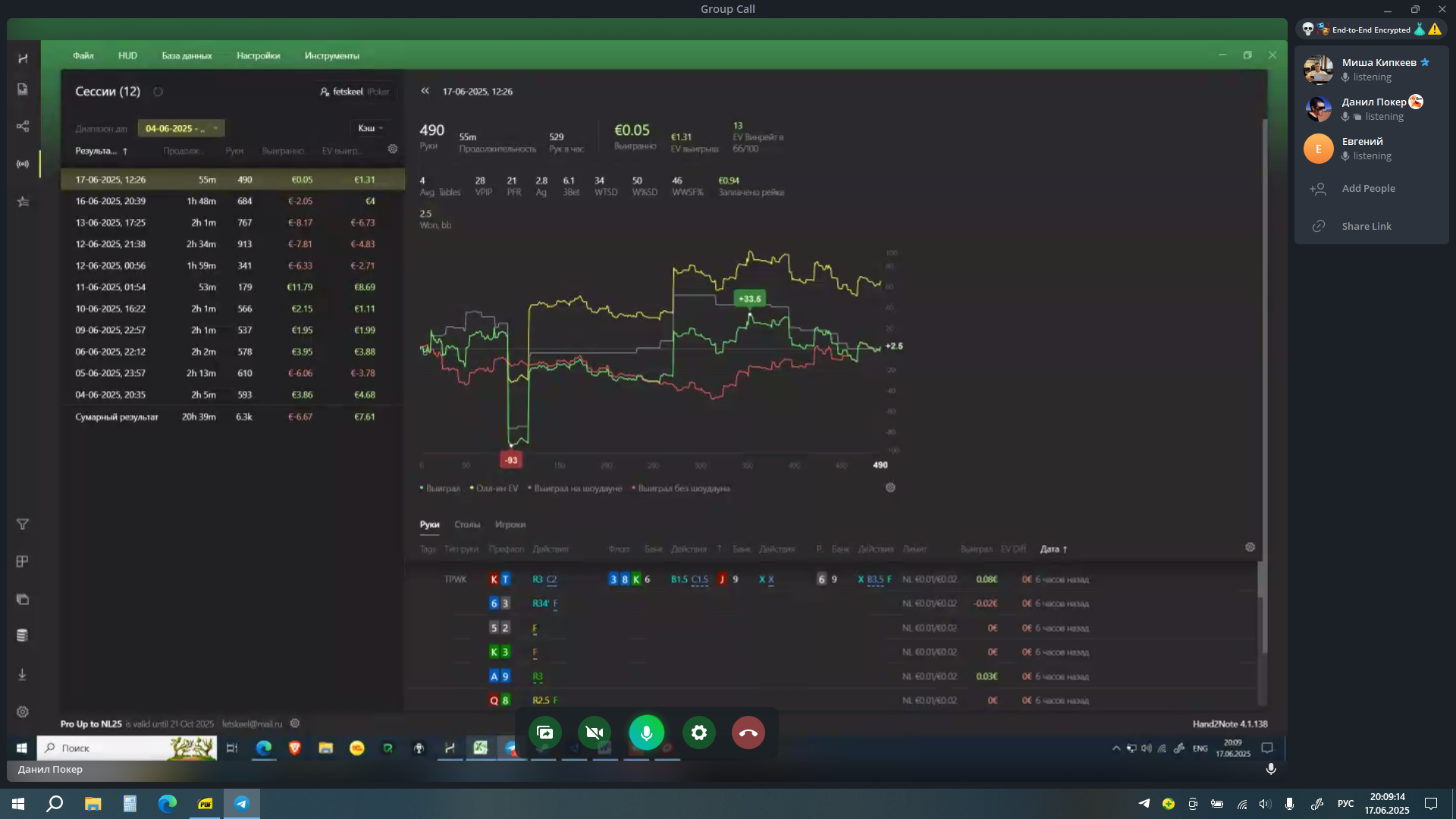Screen dimensions: 1456x819
Task: Toggle the microphone mute button in the call
Action: point(646,733)
